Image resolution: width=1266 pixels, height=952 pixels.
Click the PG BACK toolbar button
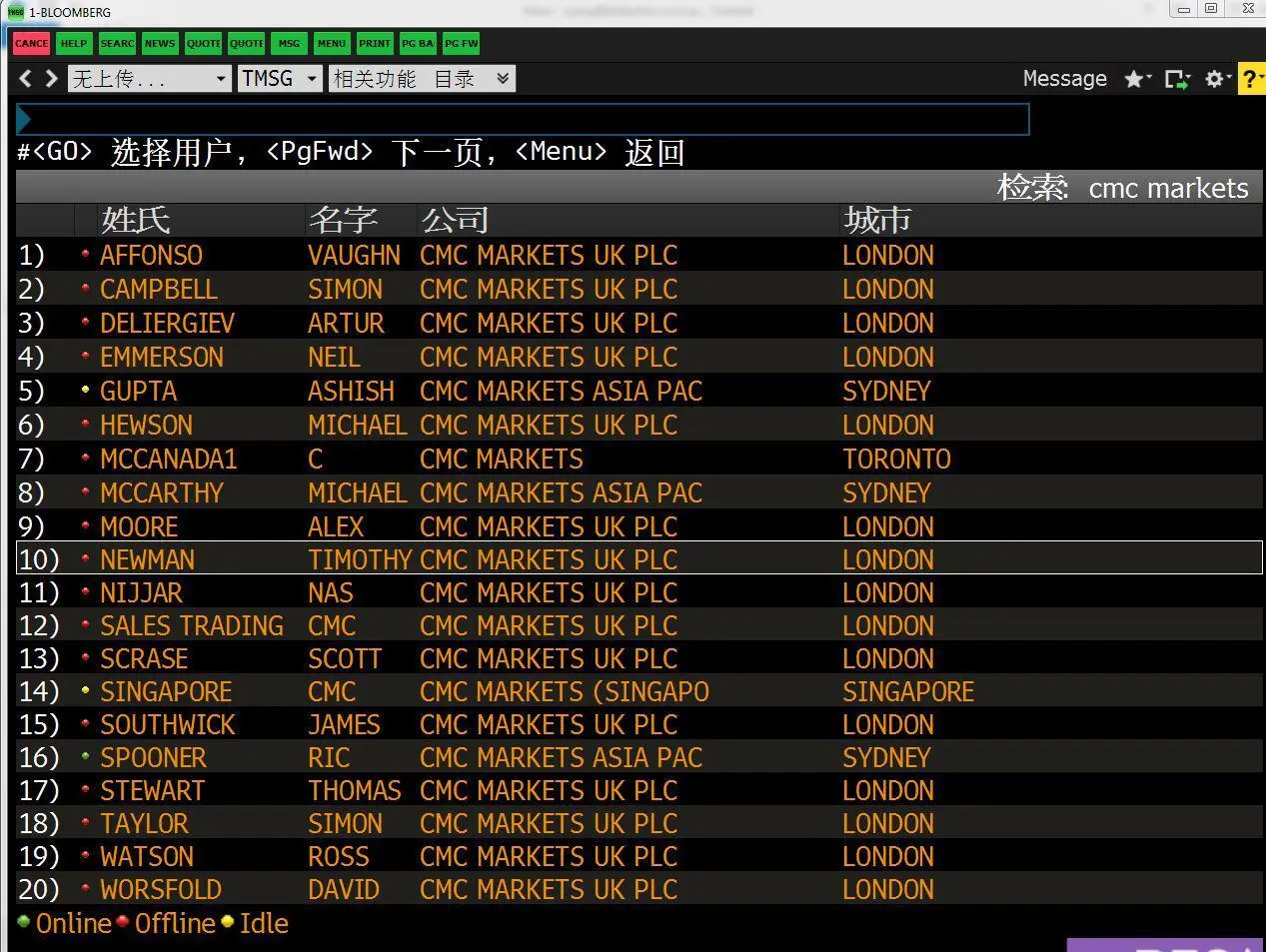tap(418, 43)
